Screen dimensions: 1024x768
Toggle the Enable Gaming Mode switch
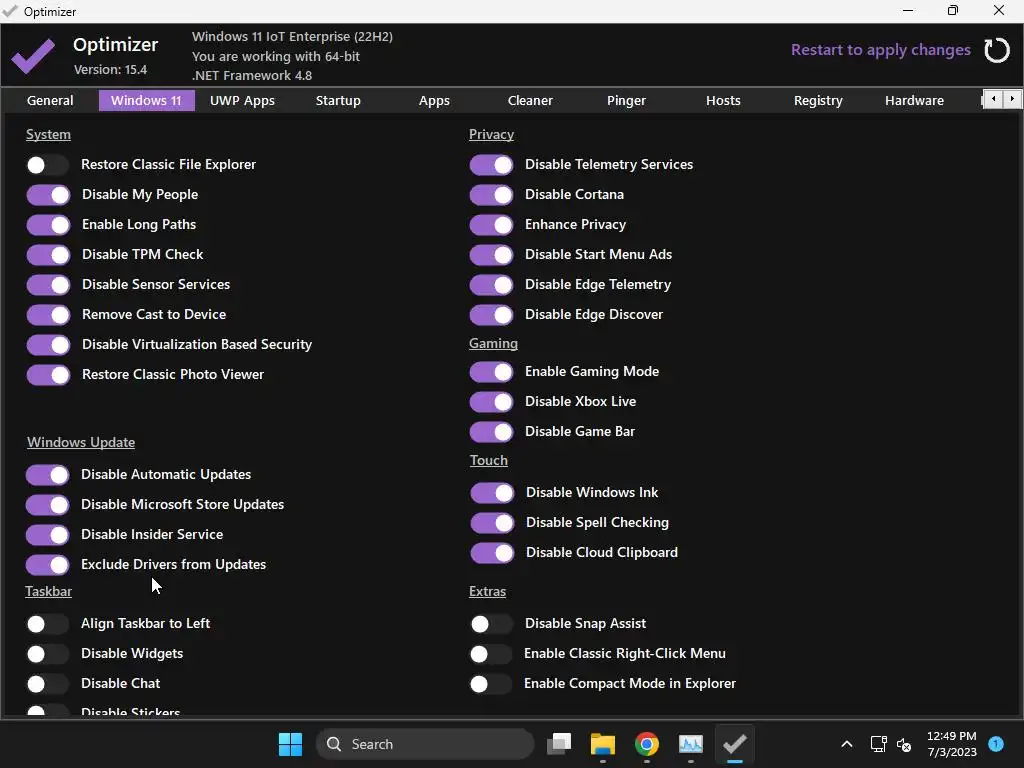click(491, 372)
